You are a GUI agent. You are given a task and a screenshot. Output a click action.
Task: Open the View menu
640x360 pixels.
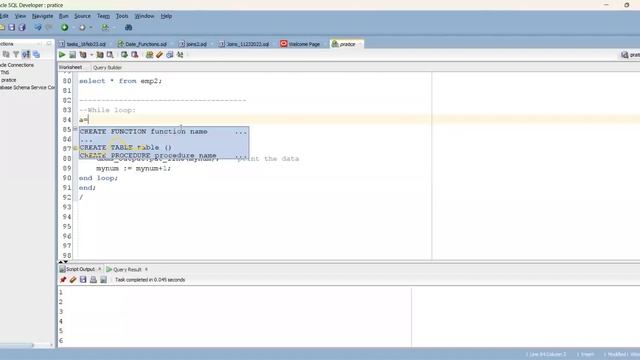(x=20, y=16)
